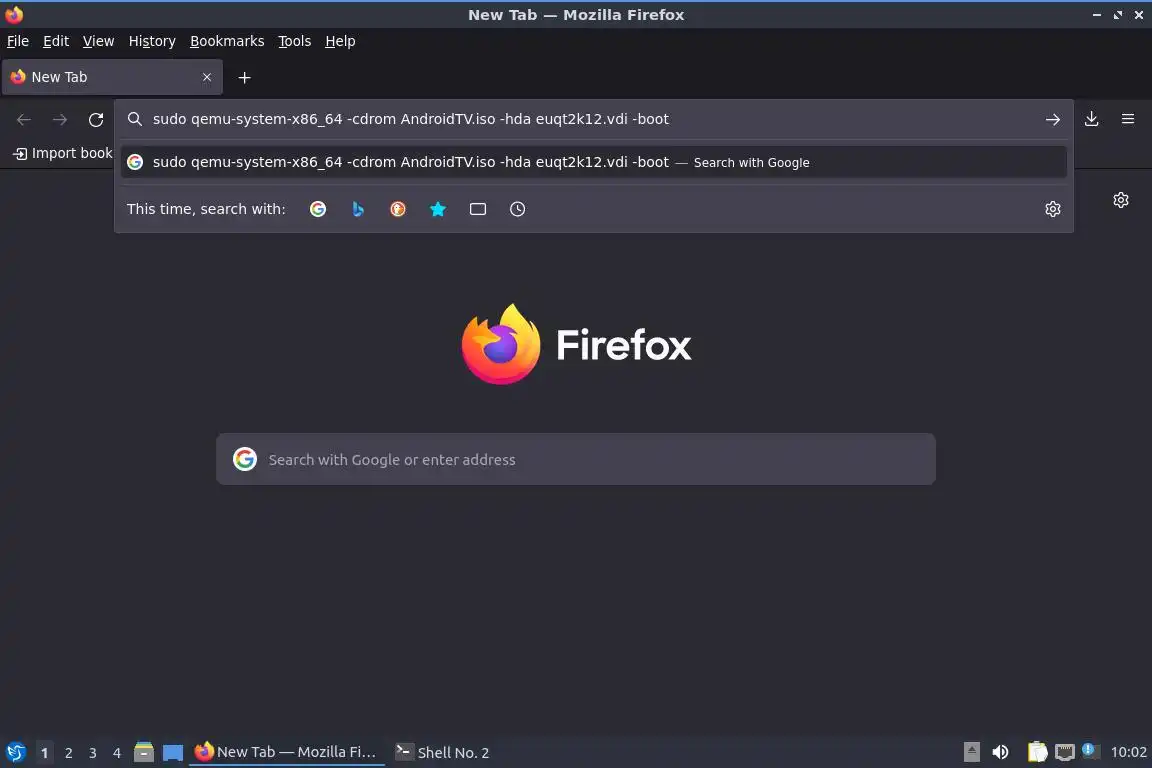Image resolution: width=1152 pixels, height=768 pixels.
Task: Click the eject removable media tray icon
Action: pos(971,752)
